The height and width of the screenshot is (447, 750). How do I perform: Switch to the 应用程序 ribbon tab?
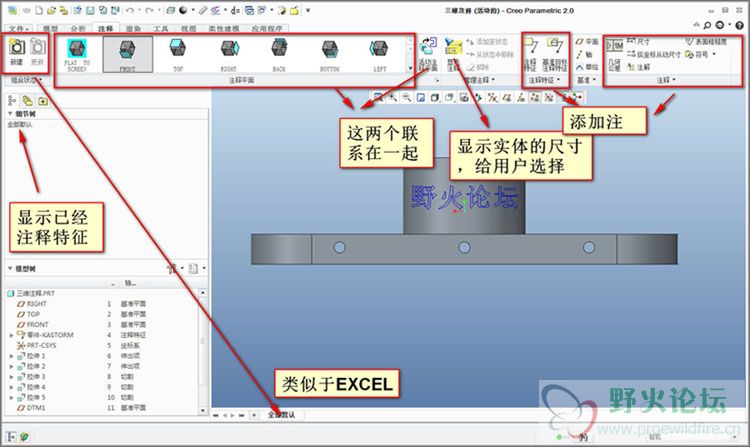click(x=267, y=29)
